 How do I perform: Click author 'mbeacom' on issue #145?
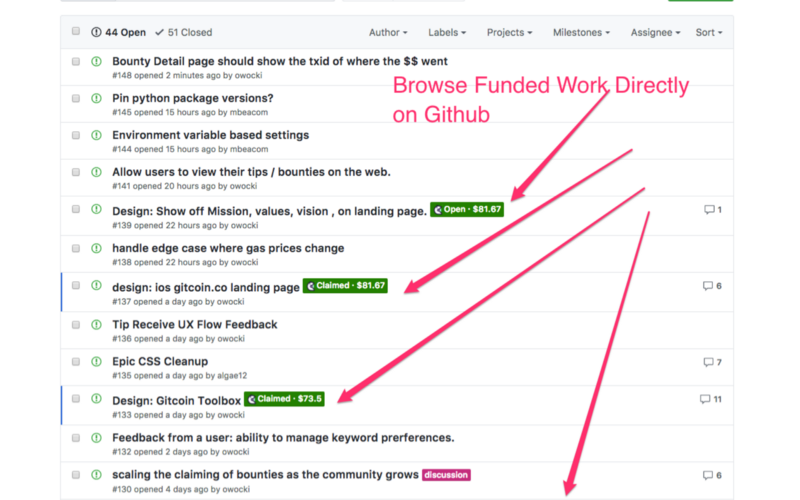(248, 112)
